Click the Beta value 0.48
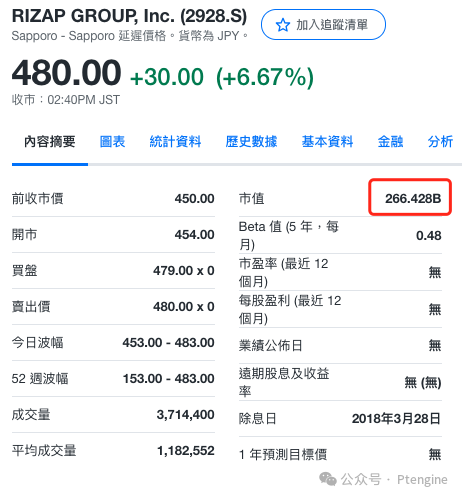This screenshot has width=462, height=498. coord(429,236)
